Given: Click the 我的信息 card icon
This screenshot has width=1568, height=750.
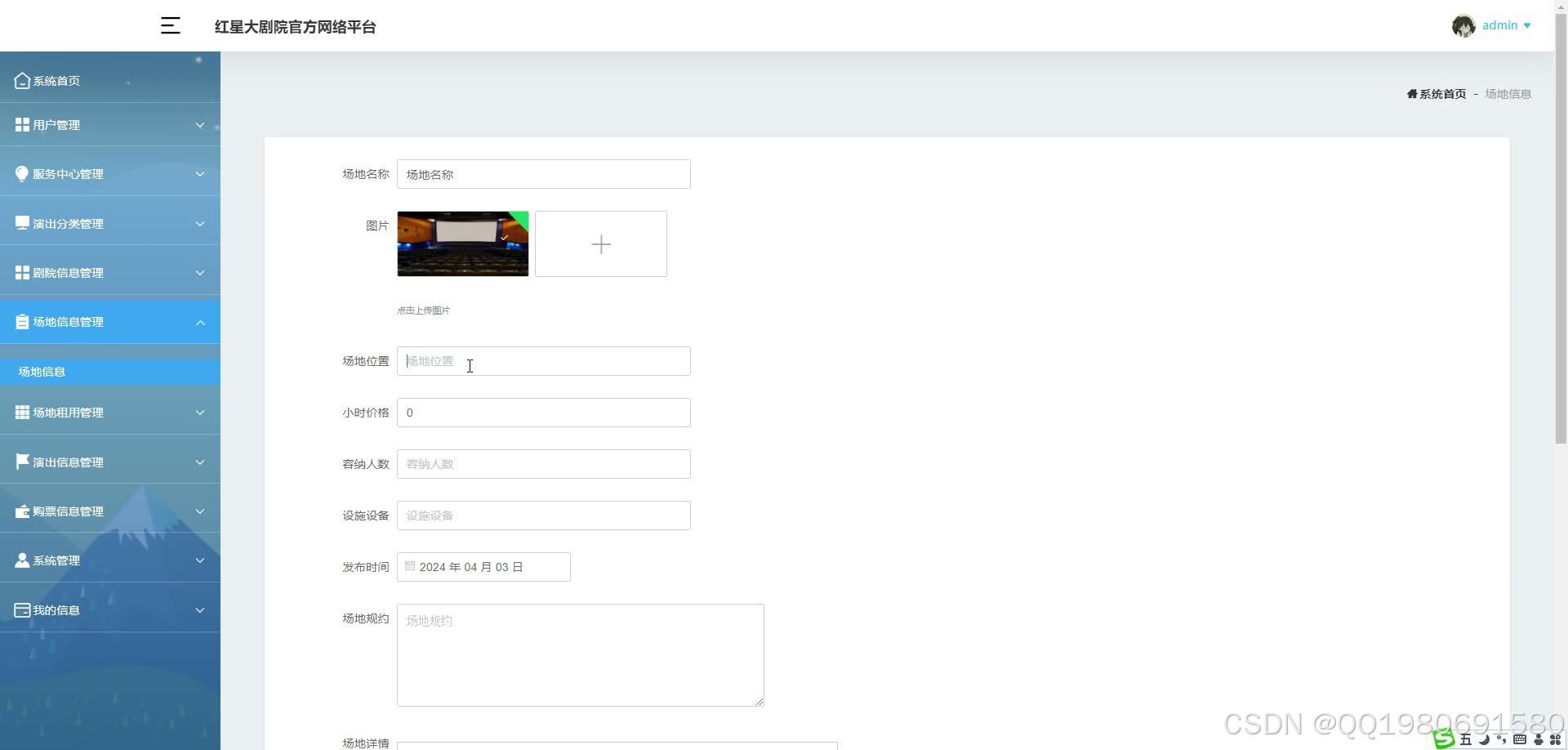Looking at the screenshot, I should pyautogui.click(x=22, y=609).
